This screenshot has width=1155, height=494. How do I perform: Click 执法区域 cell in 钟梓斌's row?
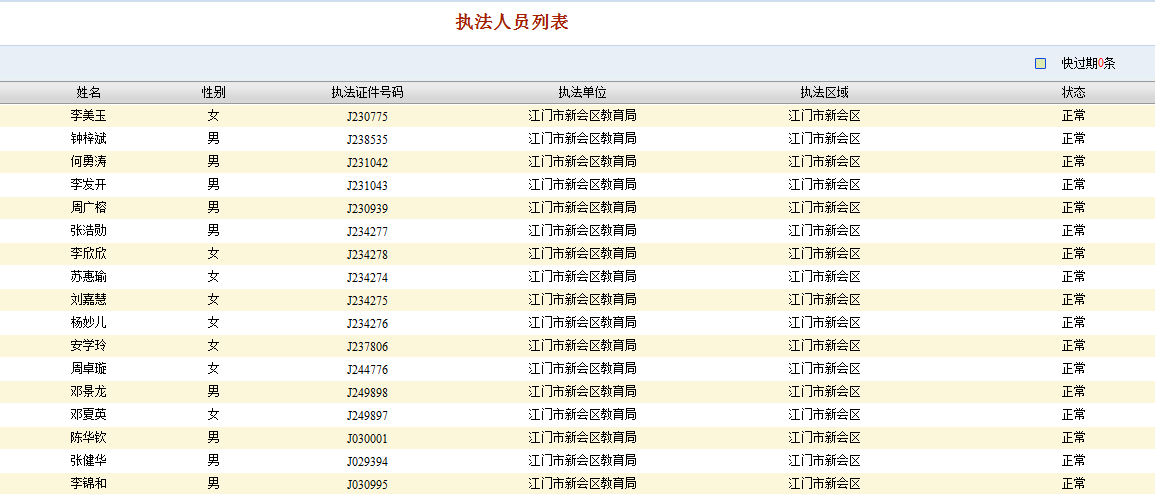(x=824, y=138)
